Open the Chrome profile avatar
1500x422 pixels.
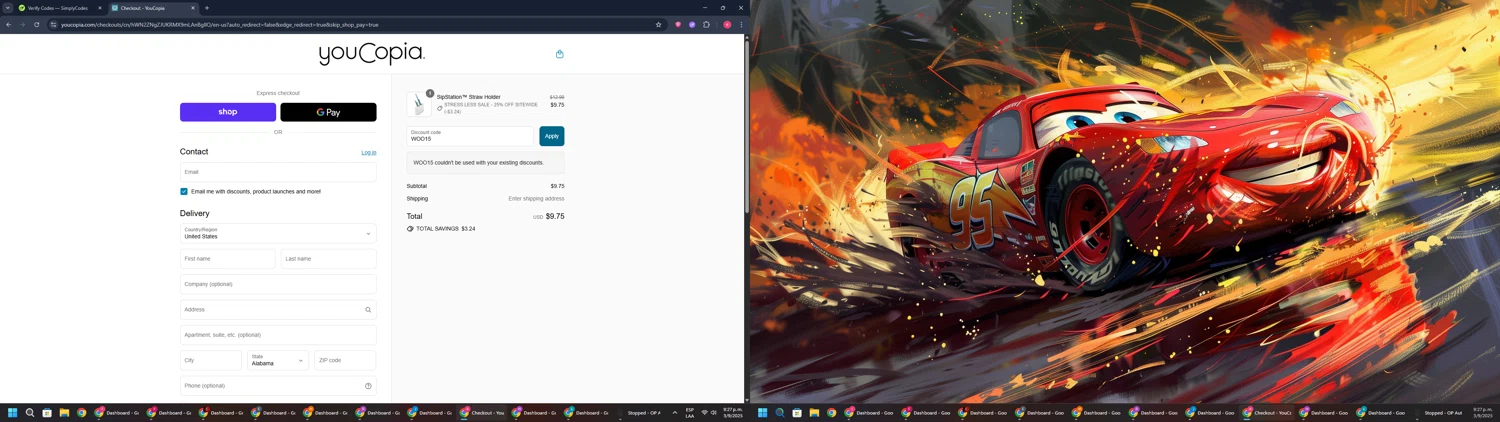pos(727,24)
